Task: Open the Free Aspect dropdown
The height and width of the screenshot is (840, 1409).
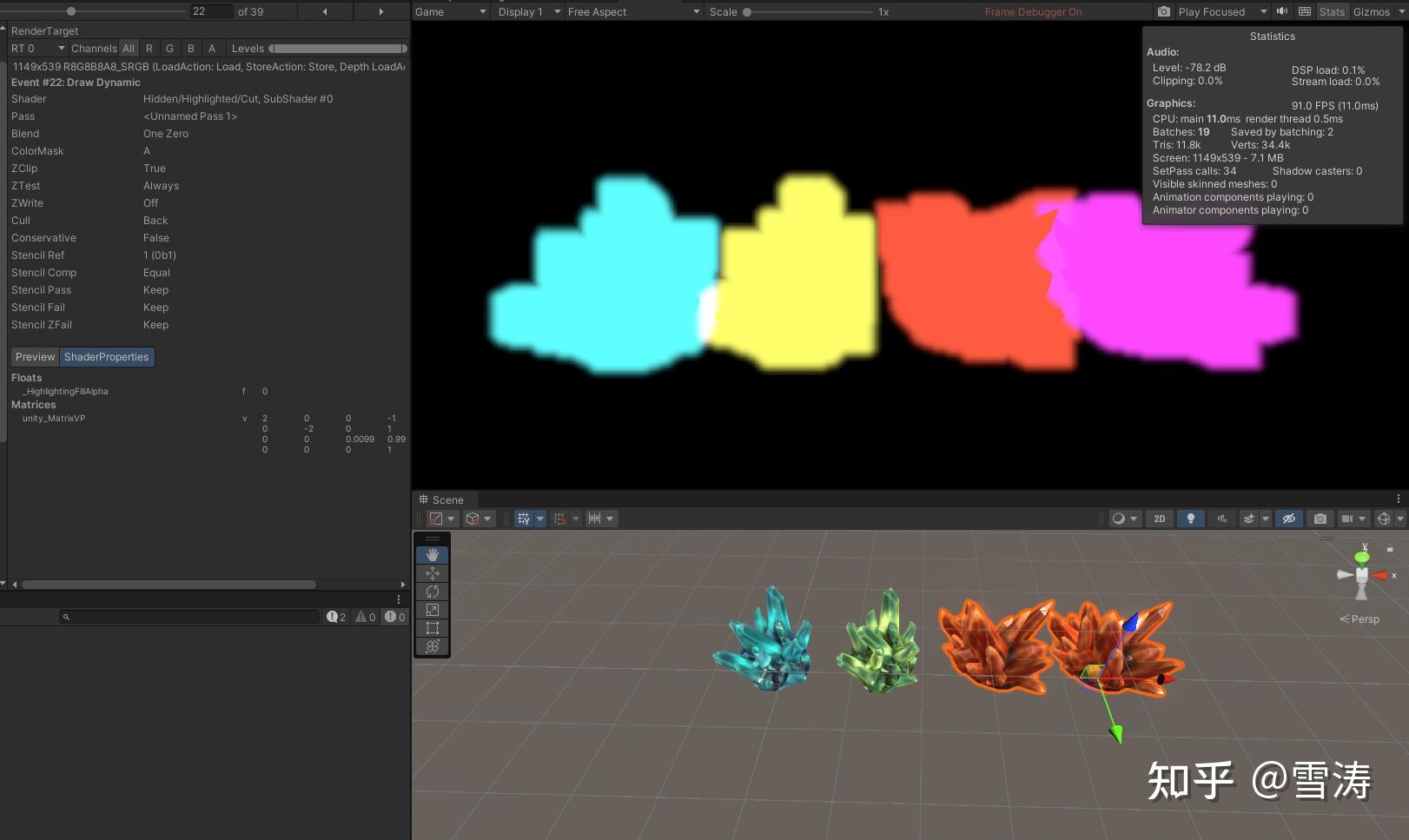Action: [633, 11]
